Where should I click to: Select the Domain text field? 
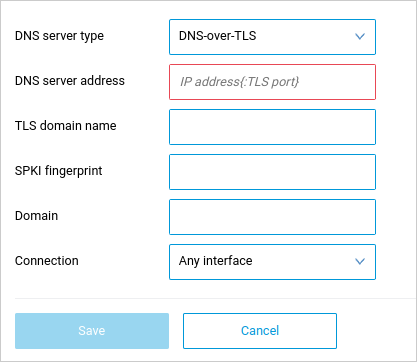[272, 217]
